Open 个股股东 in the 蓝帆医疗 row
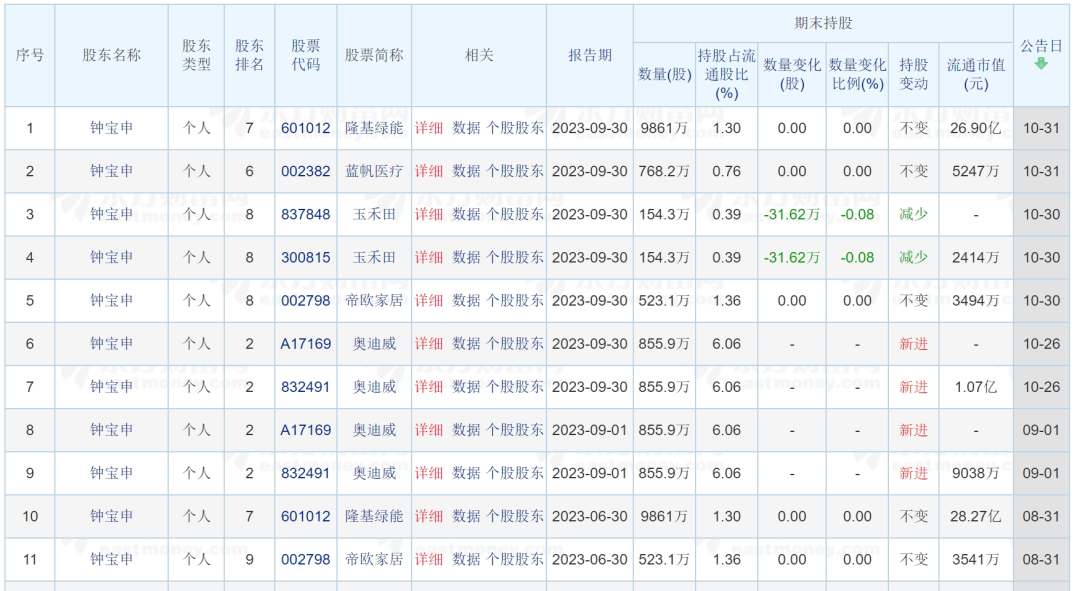This screenshot has height=591, width=1080. (515, 171)
